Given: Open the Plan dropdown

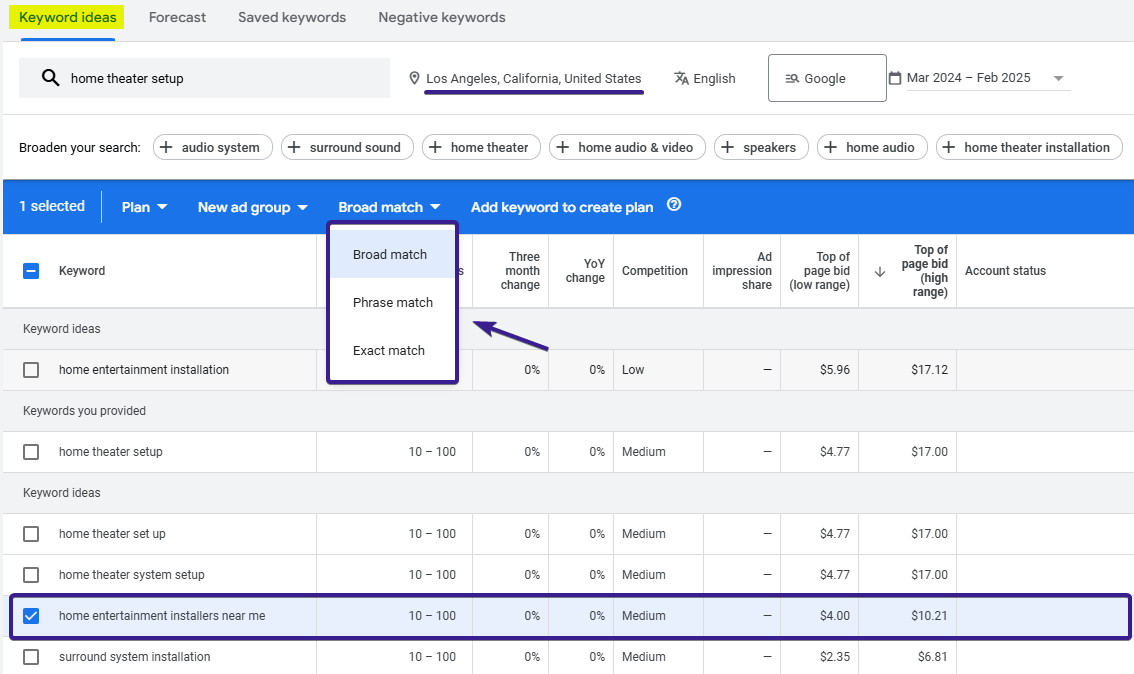Looking at the screenshot, I should point(143,207).
